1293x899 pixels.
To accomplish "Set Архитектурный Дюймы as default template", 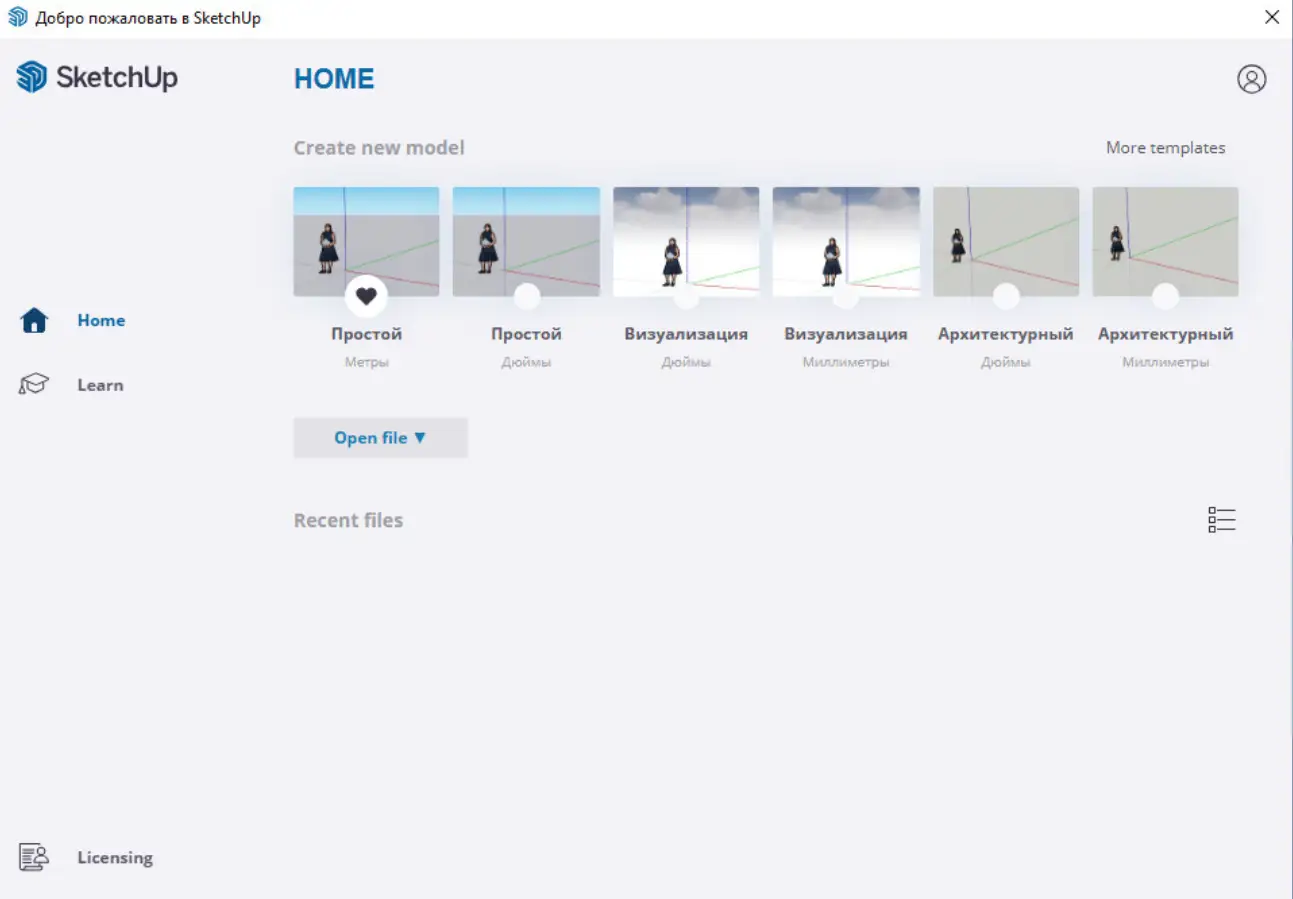I will tap(1006, 296).
